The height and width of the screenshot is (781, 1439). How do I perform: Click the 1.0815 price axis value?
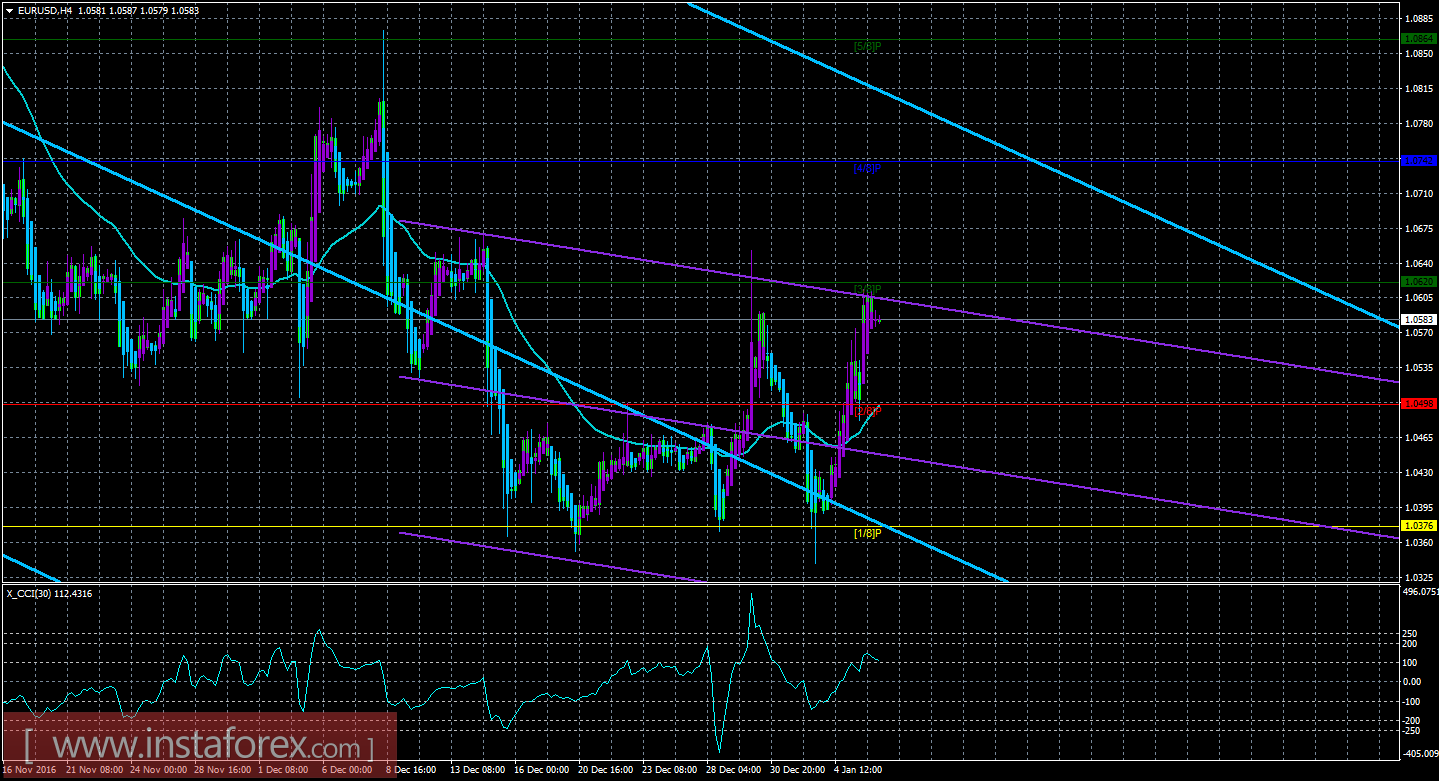1420,88
